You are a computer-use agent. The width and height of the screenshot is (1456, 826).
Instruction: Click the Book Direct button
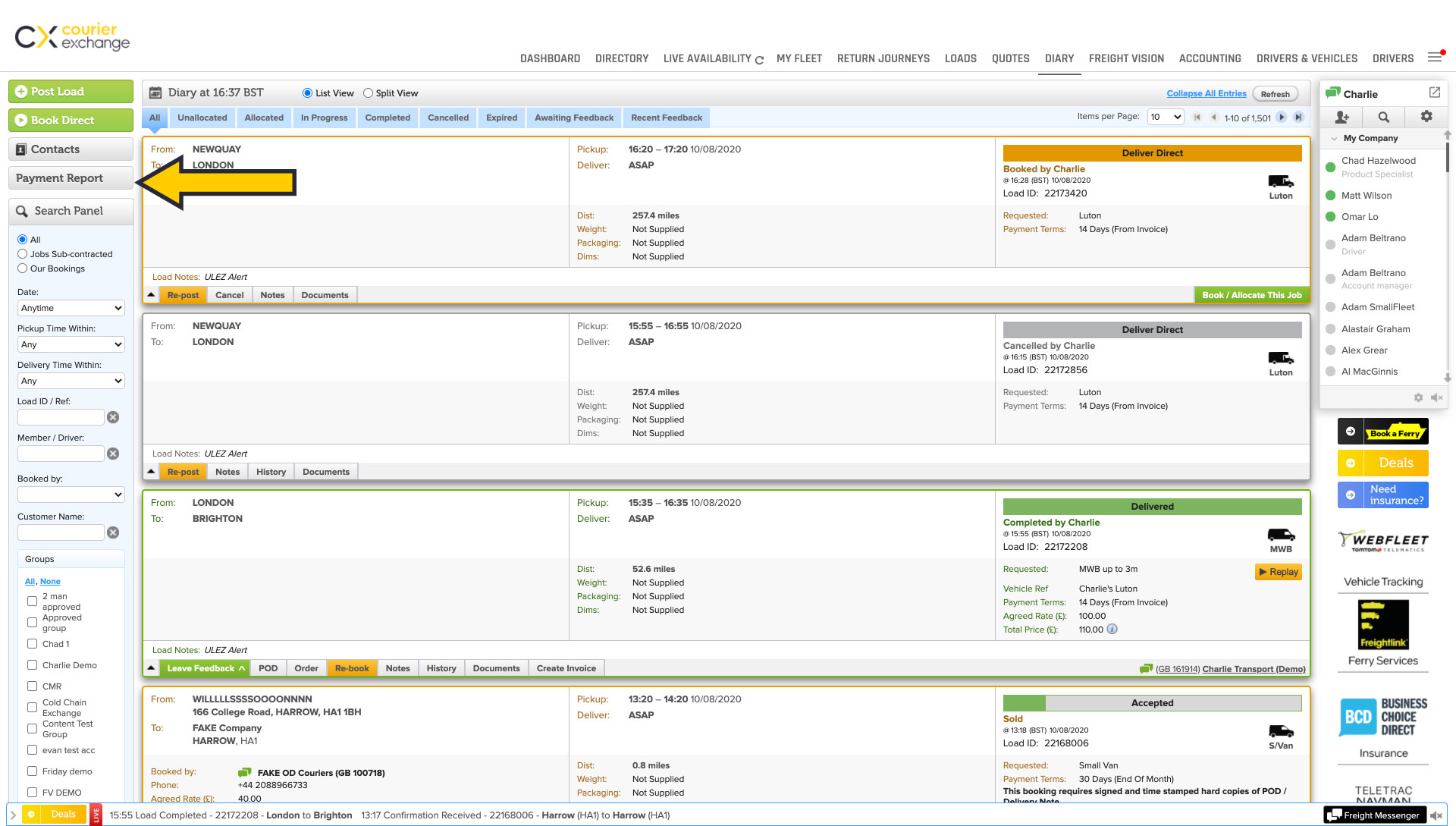click(x=71, y=120)
